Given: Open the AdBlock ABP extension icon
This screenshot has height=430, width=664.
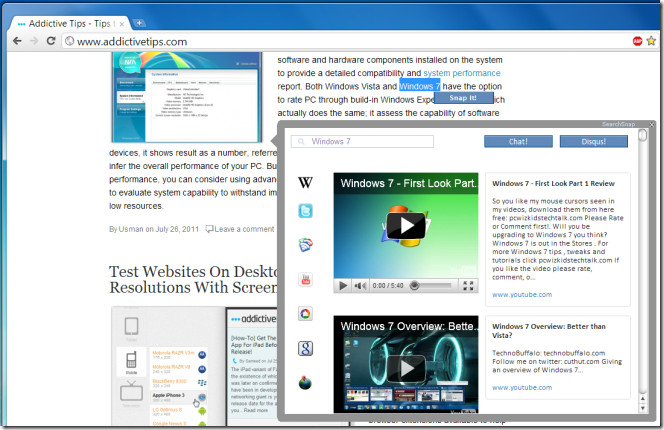Looking at the screenshot, I should pyautogui.click(x=637, y=41).
